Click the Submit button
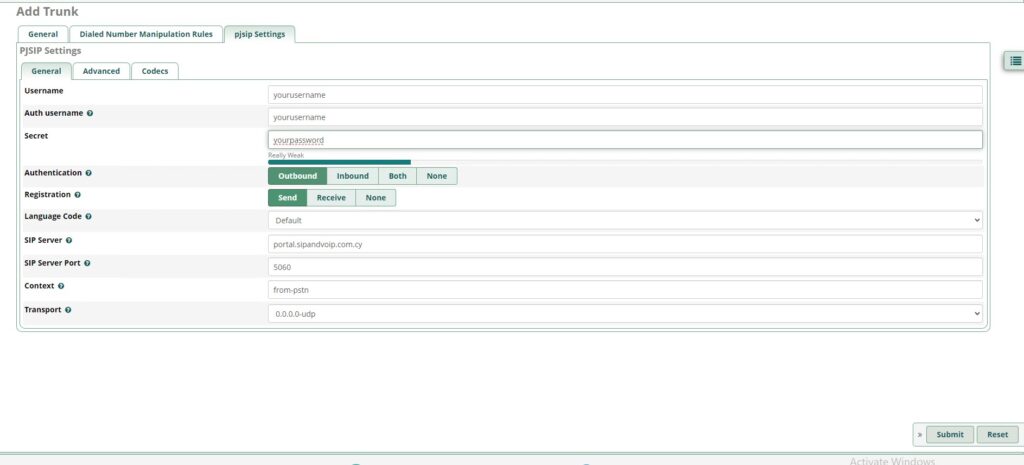This screenshot has width=1024, height=465. point(950,435)
